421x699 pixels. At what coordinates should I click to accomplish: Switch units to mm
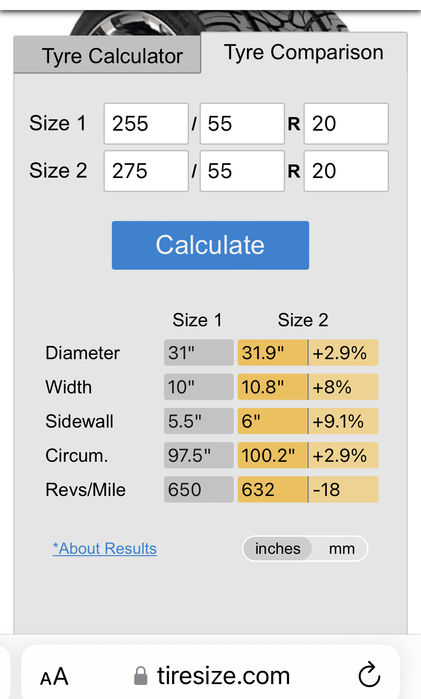tap(342, 548)
